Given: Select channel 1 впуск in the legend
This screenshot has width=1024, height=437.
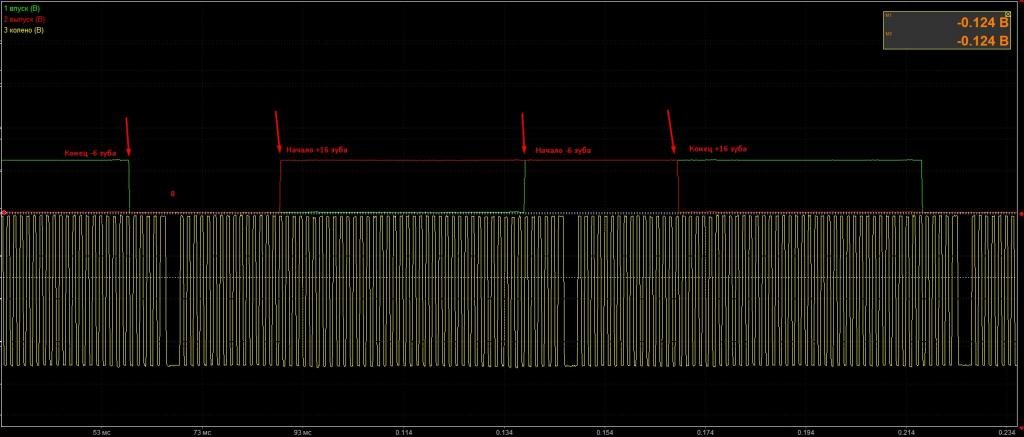Looking at the screenshot, I should pyautogui.click(x=22, y=8).
